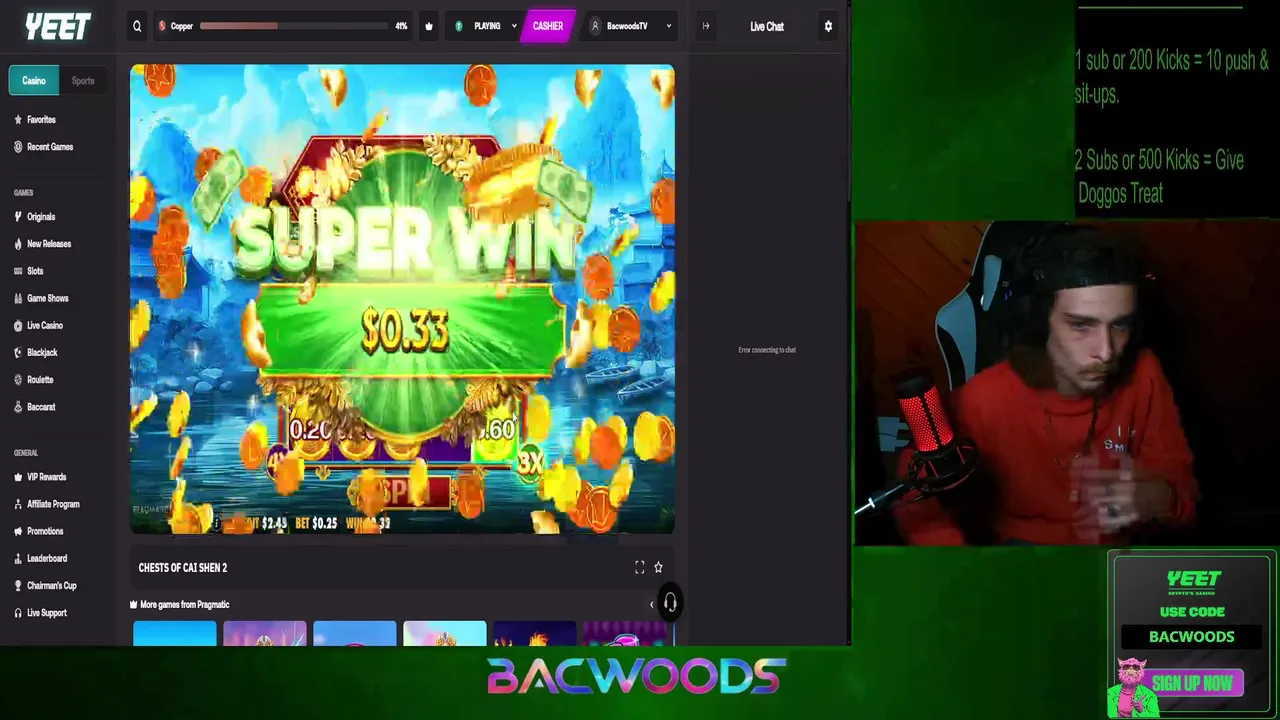The height and width of the screenshot is (720, 1280).
Task: Go to Live Casino page
Action: (x=45, y=325)
